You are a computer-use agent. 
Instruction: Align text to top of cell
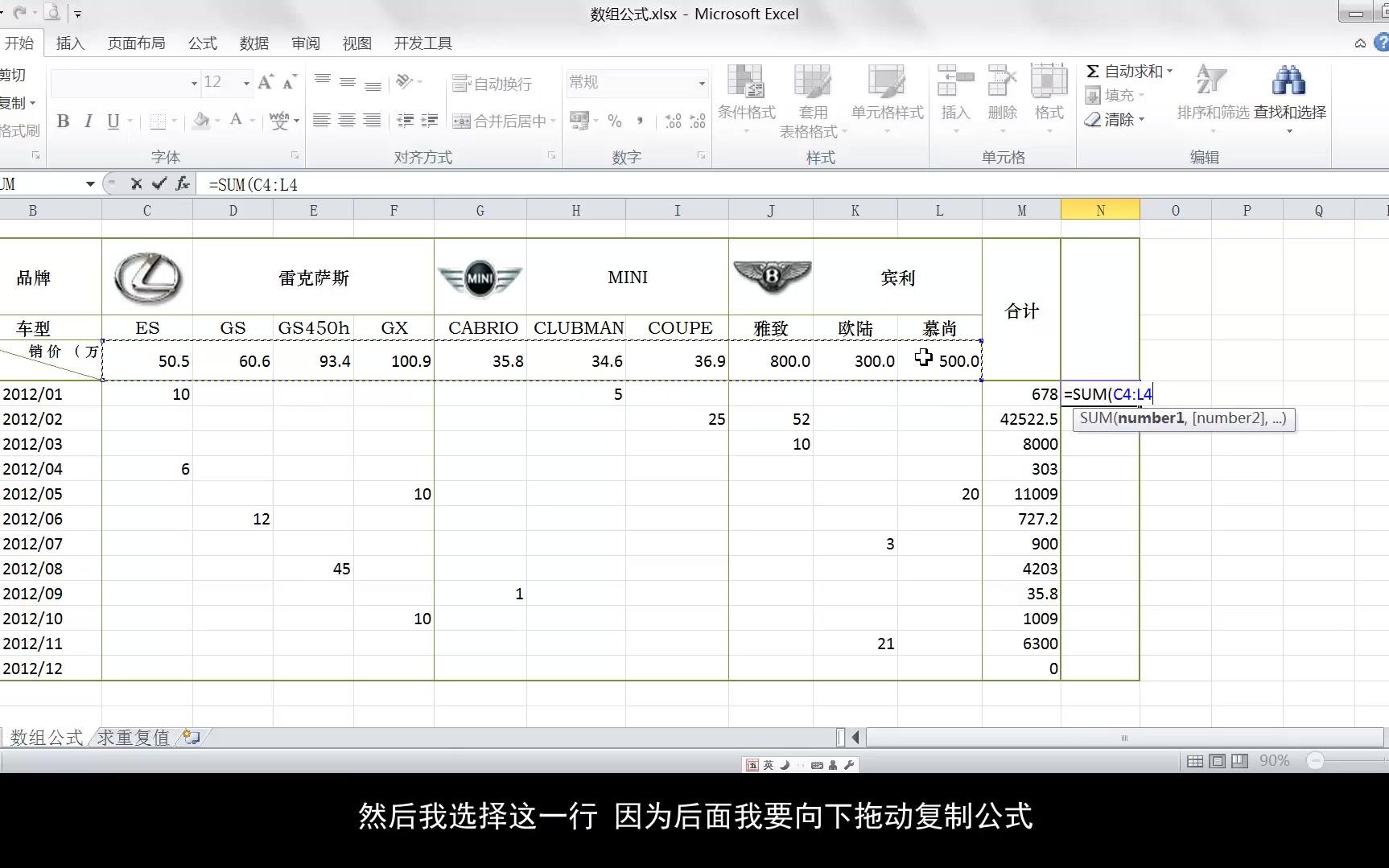(x=322, y=81)
